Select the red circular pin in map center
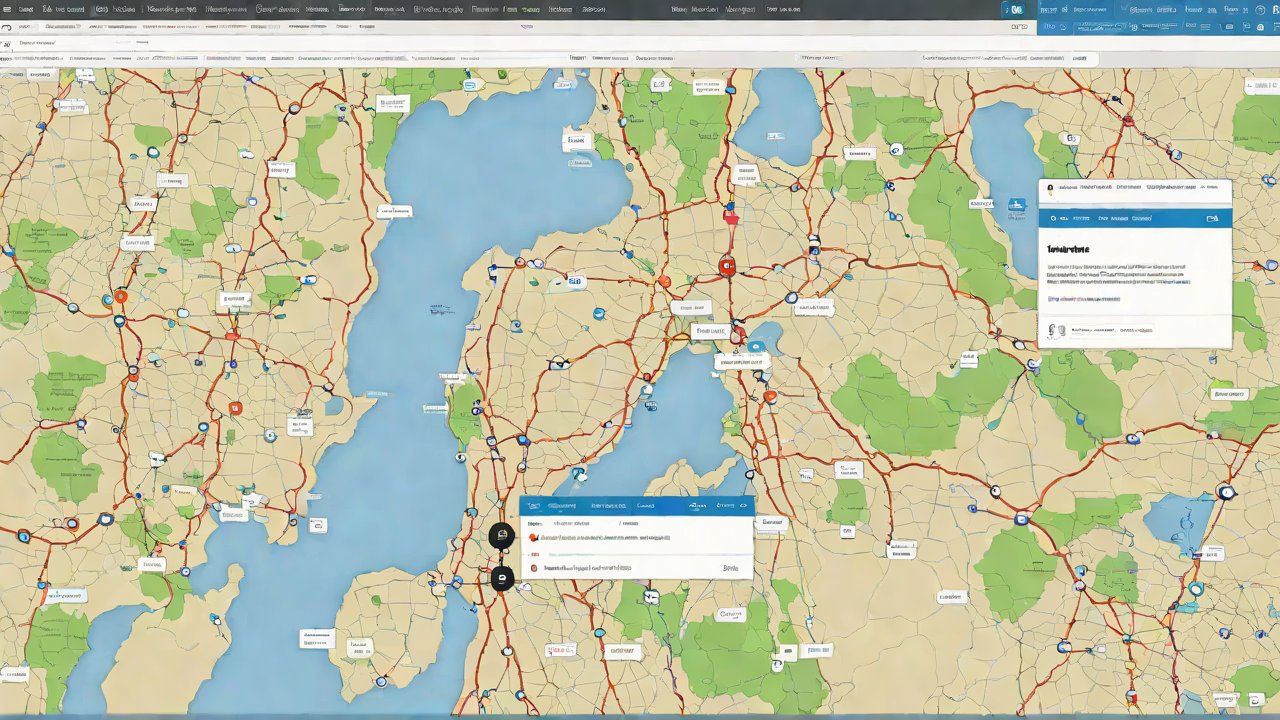 pyautogui.click(x=727, y=266)
